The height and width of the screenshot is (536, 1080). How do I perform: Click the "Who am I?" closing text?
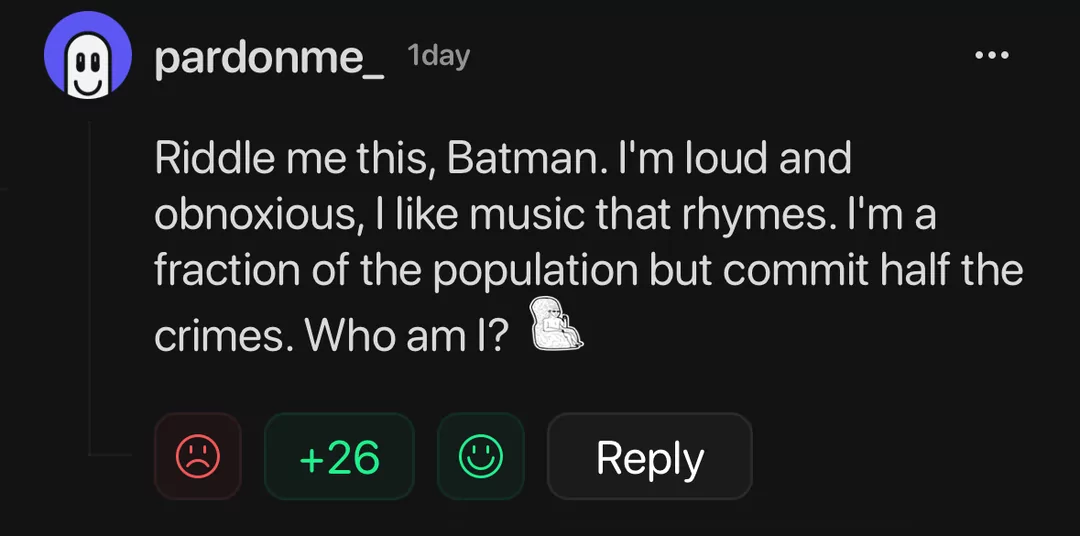point(408,337)
